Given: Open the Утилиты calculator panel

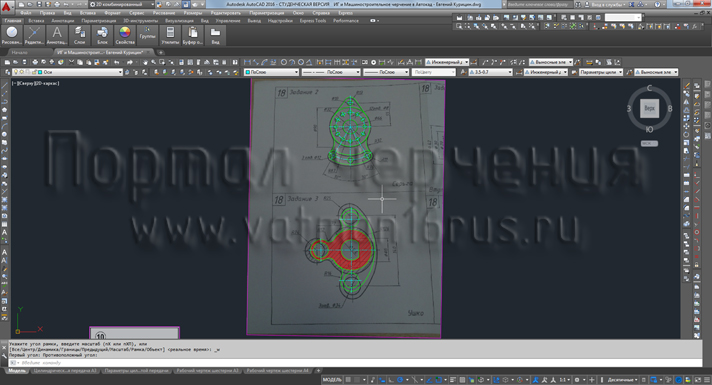Looking at the screenshot, I should (170, 35).
